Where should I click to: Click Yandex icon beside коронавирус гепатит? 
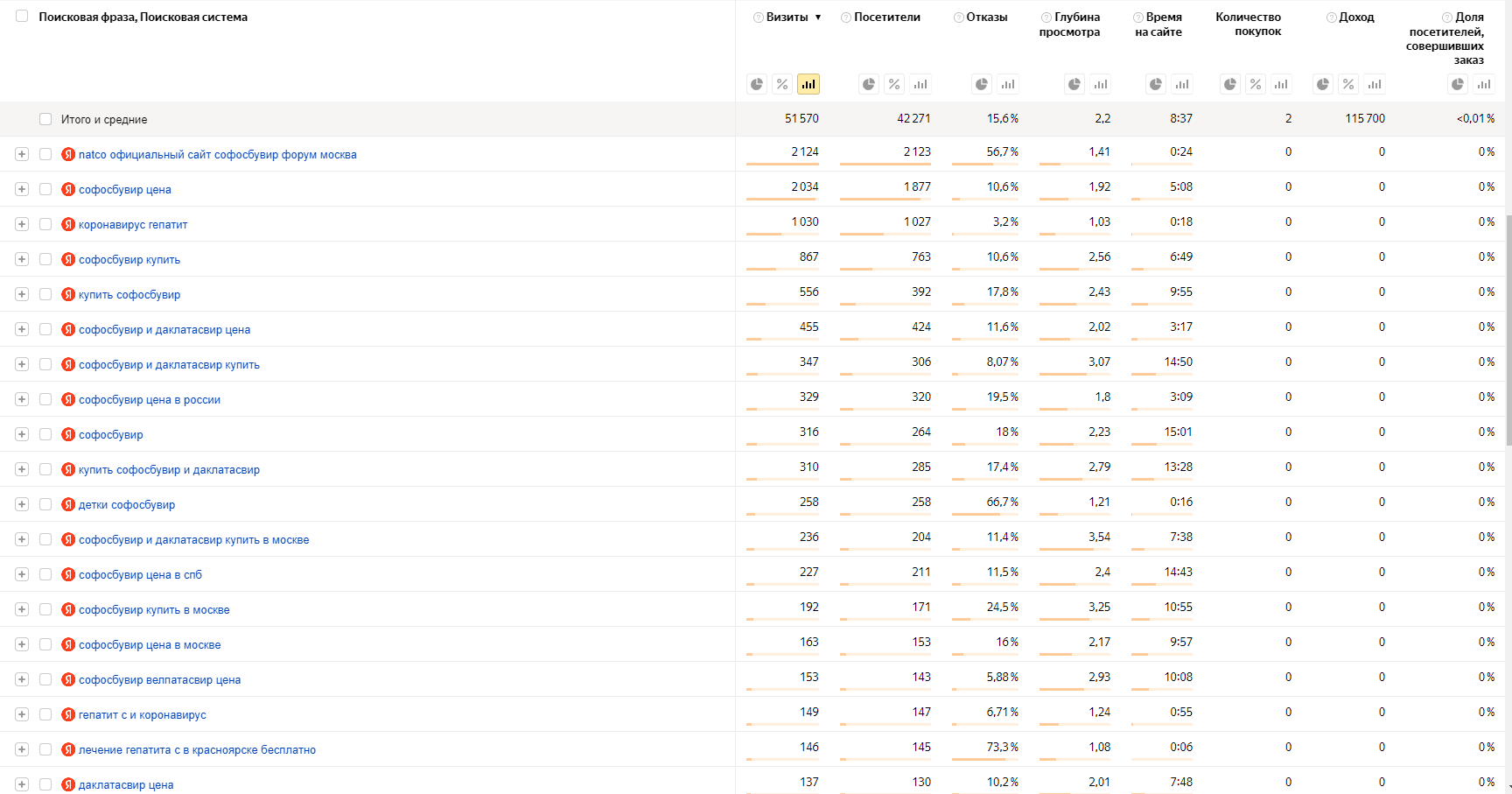tap(68, 224)
